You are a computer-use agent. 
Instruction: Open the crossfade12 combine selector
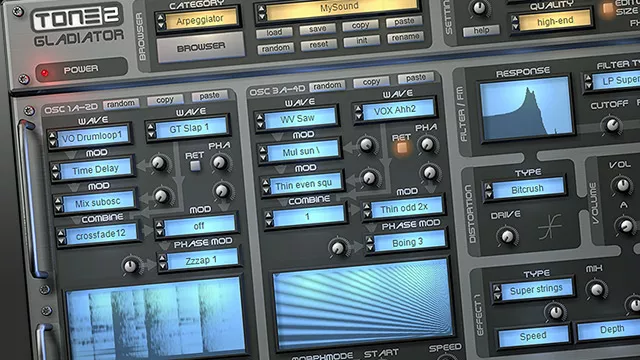[99, 234]
